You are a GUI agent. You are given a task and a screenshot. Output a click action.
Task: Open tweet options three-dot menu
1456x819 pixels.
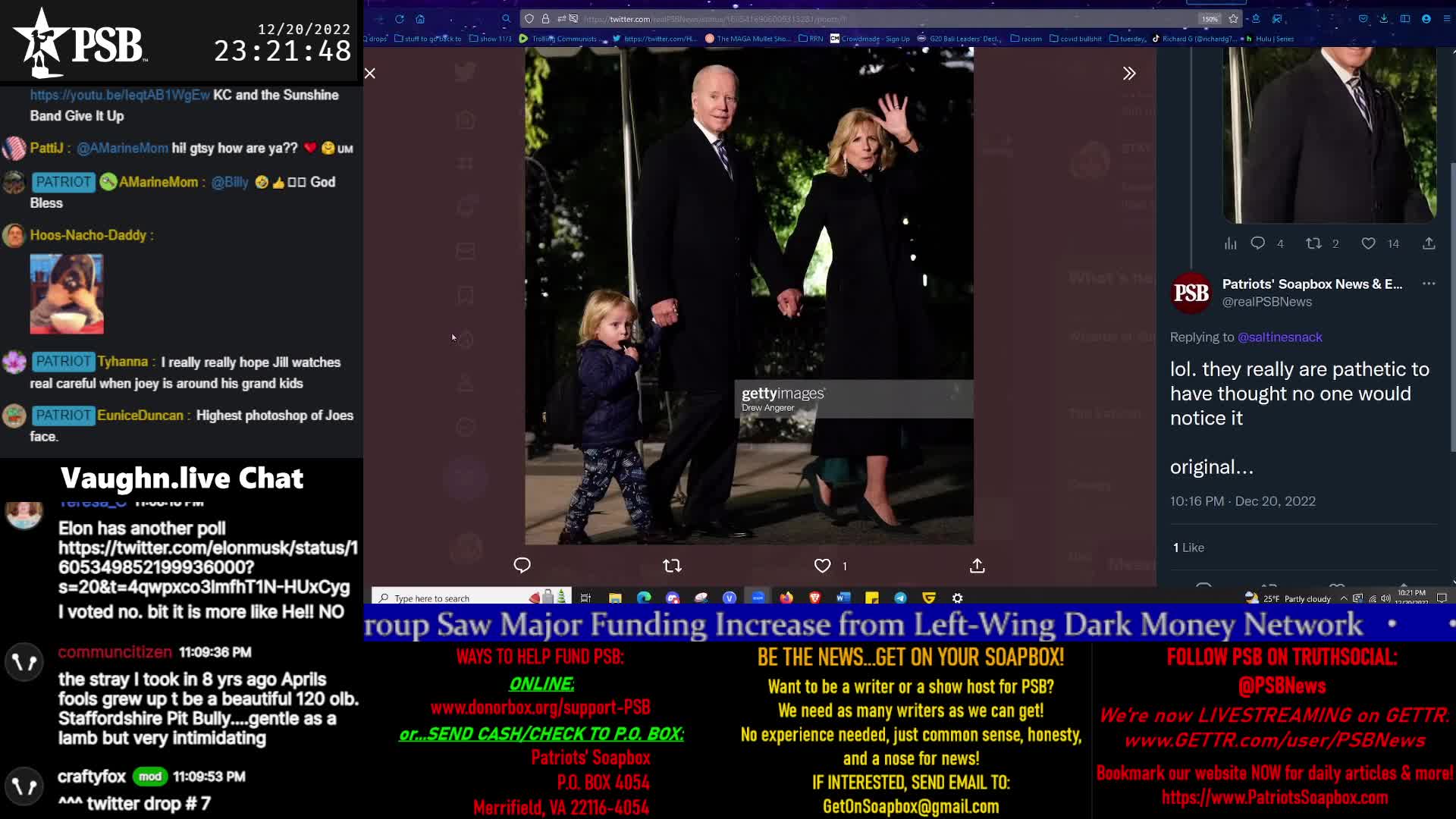(1429, 284)
